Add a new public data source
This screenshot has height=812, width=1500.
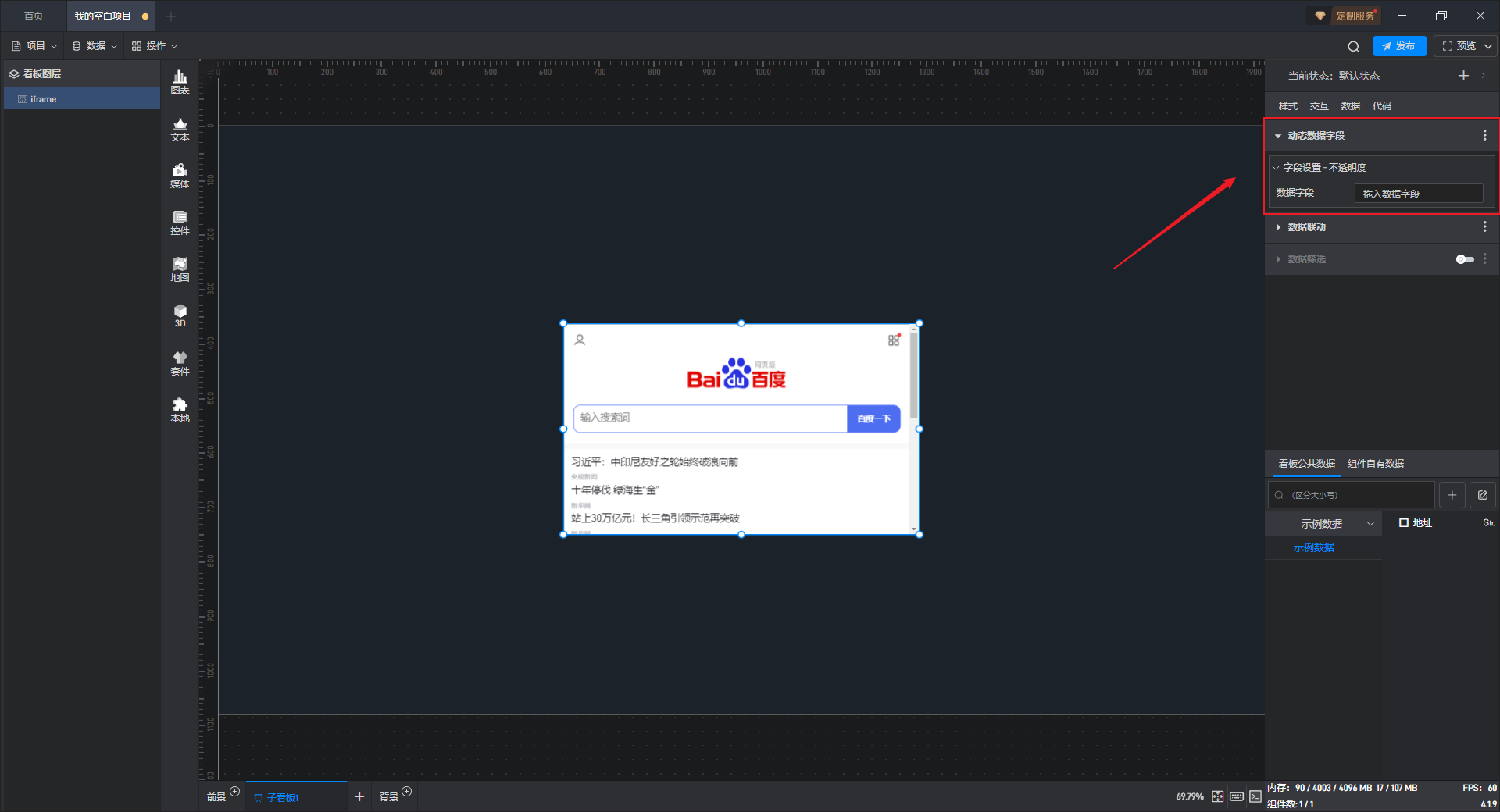(1452, 495)
